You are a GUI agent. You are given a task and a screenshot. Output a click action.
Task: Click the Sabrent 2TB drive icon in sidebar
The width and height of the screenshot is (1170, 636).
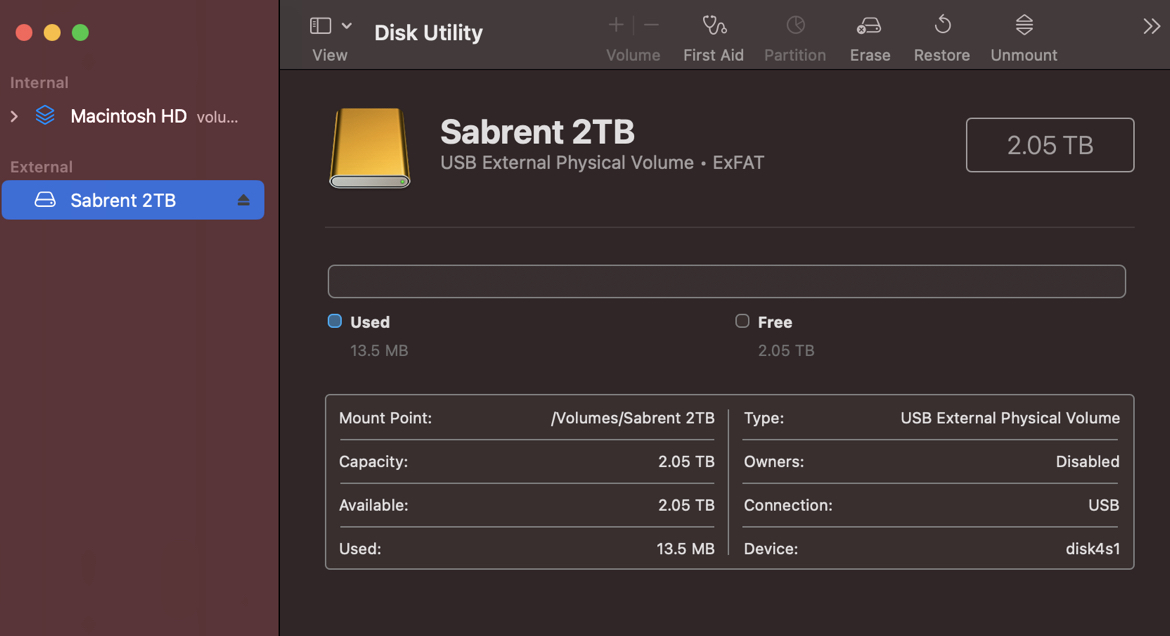click(x=45, y=200)
